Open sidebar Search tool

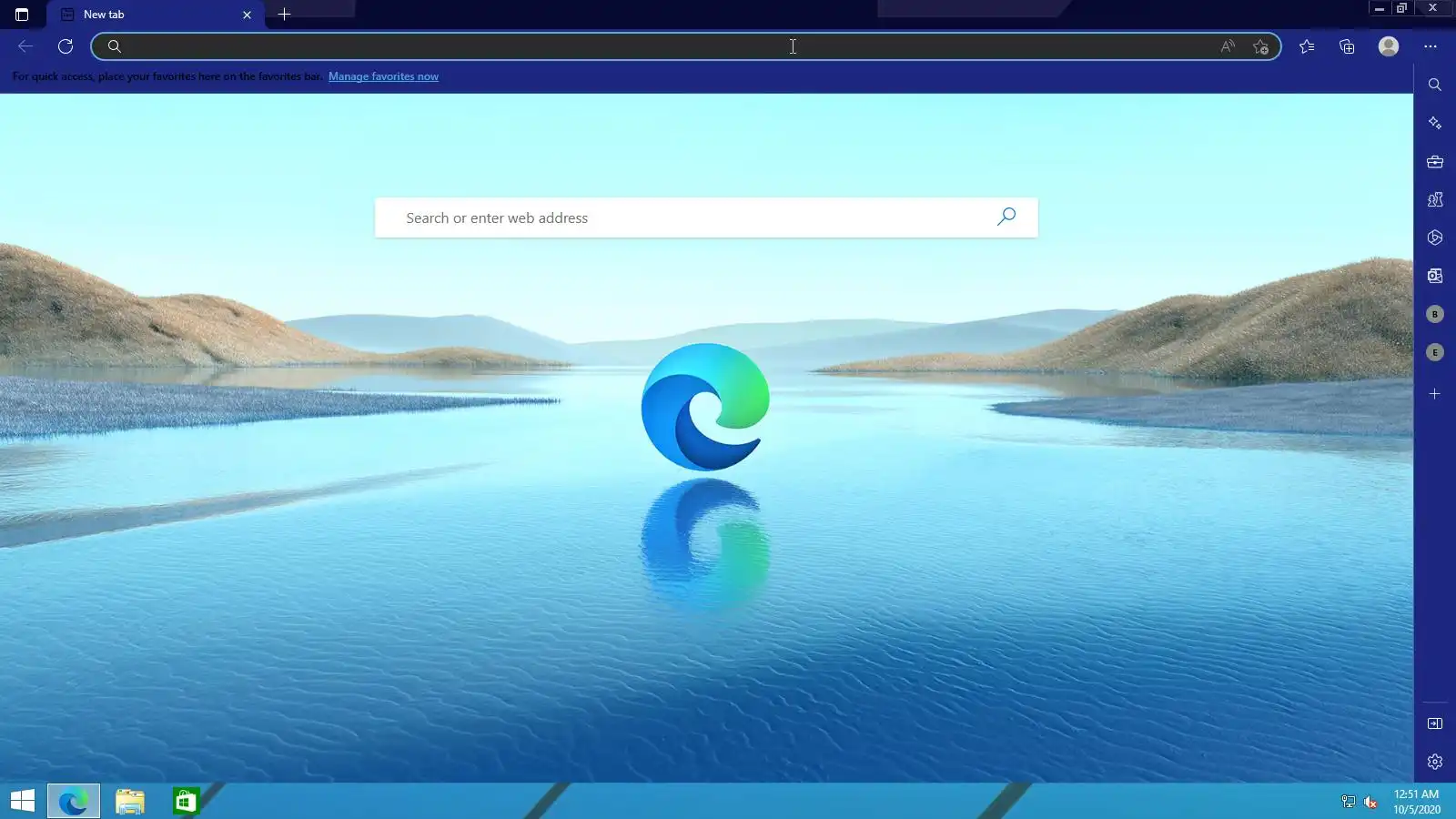[x=1435, y=85]
